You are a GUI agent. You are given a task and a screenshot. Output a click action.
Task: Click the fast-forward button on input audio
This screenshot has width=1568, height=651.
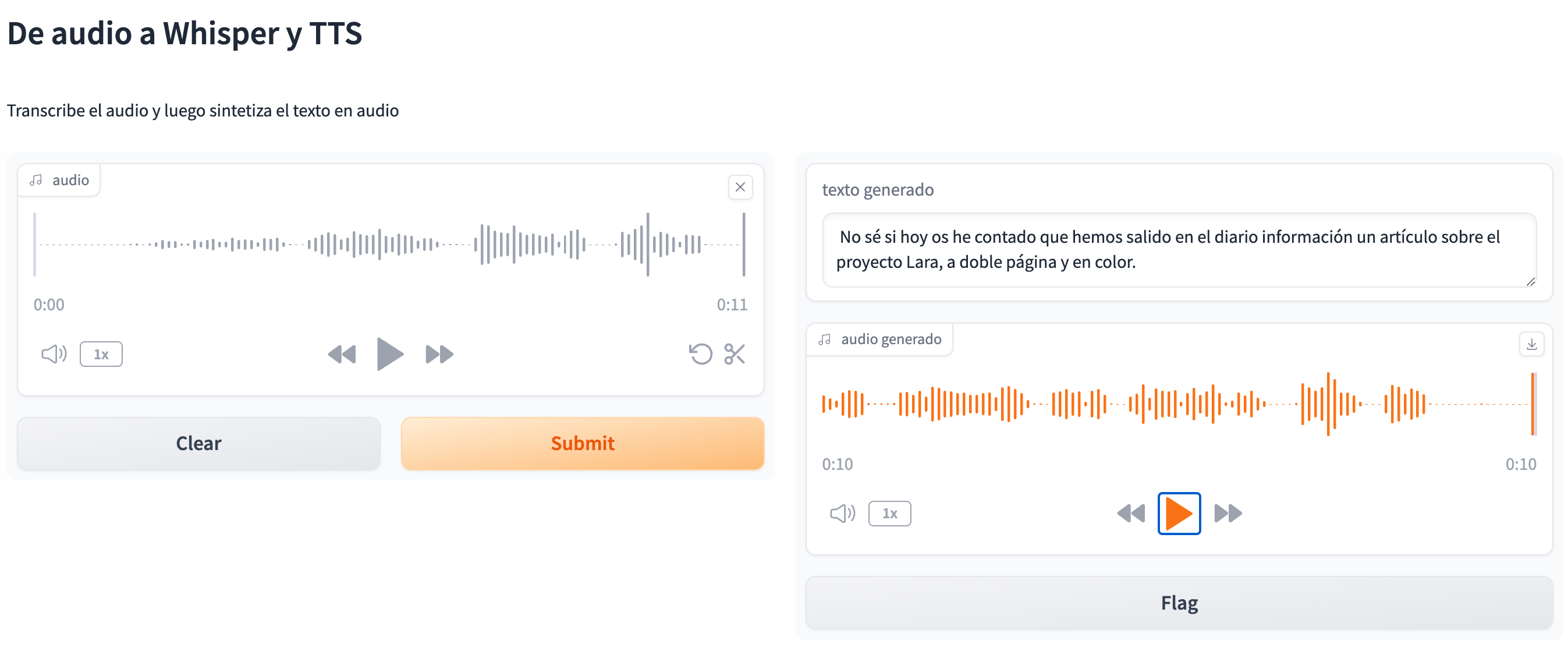437,352
